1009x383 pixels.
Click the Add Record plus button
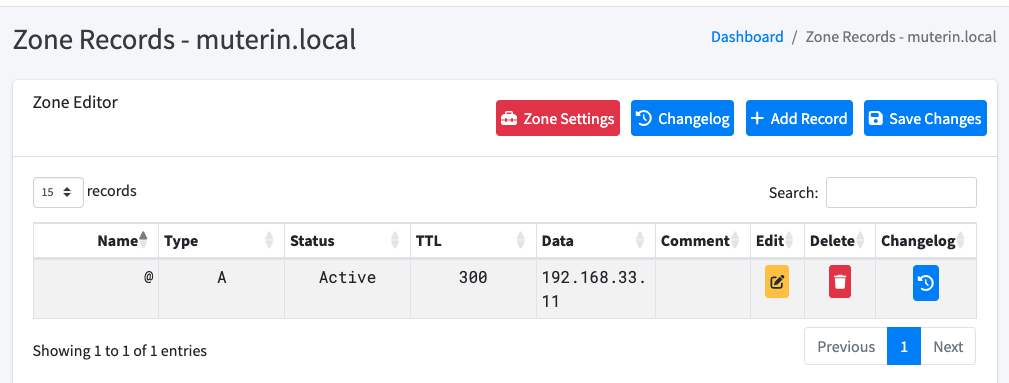pos(799,118)
